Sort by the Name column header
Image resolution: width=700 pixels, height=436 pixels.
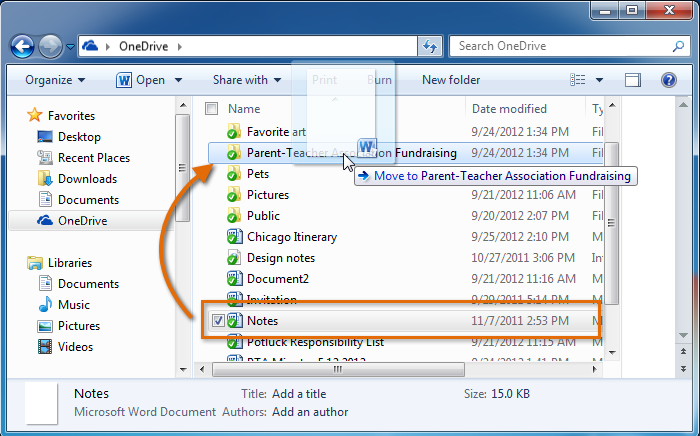(244, 108)
